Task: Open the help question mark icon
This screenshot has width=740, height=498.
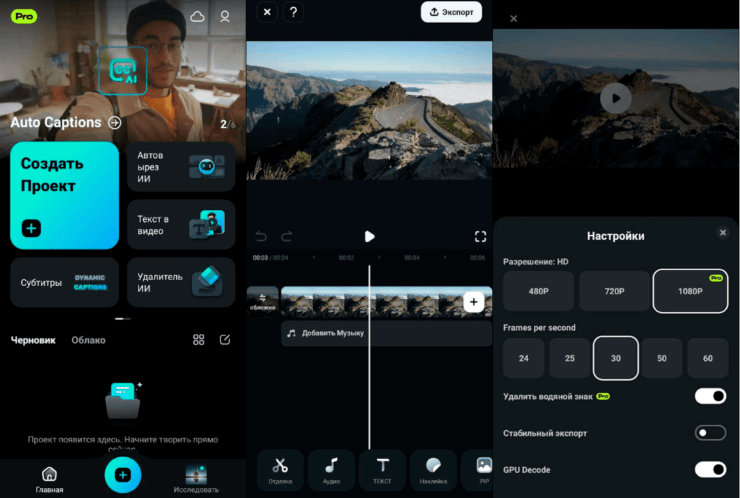Action: (293, 12)
